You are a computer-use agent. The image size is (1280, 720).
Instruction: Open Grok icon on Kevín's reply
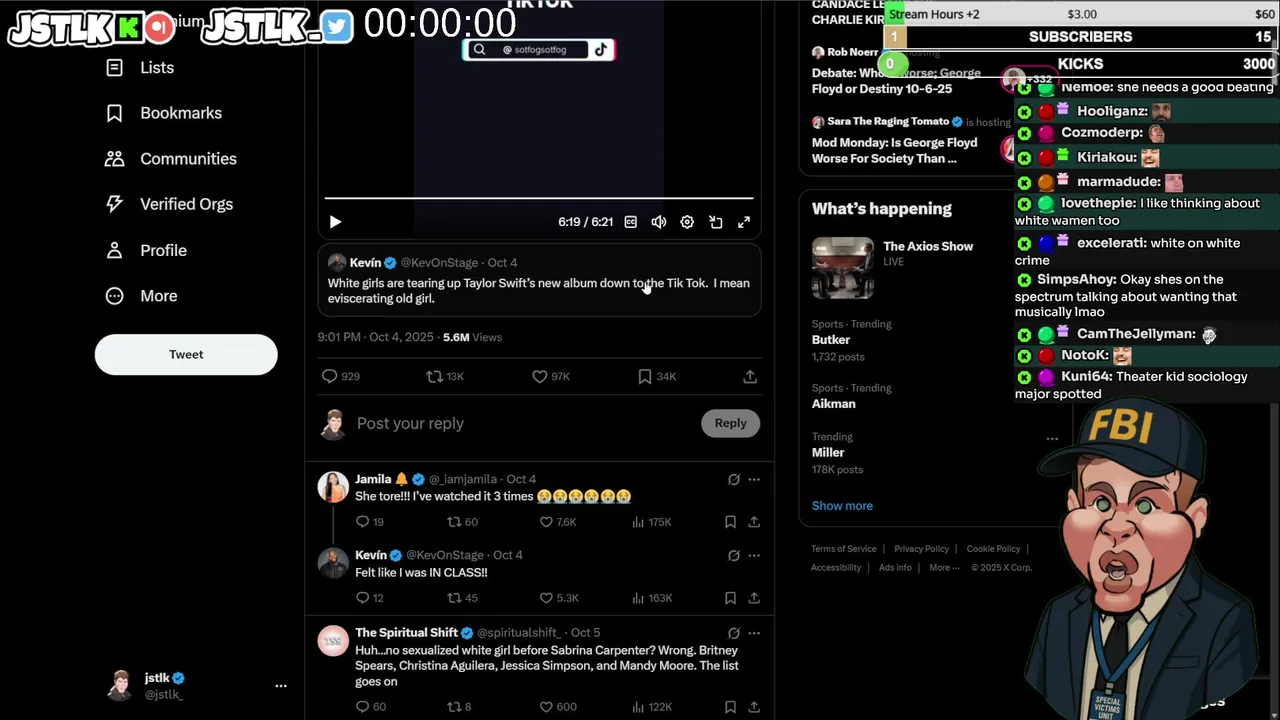[734, 556]
